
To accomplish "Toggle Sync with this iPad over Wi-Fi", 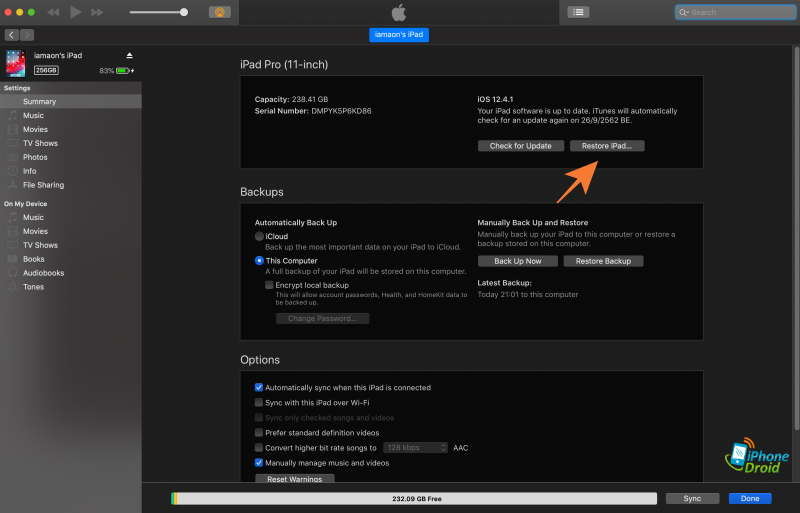I will [259, 402].
